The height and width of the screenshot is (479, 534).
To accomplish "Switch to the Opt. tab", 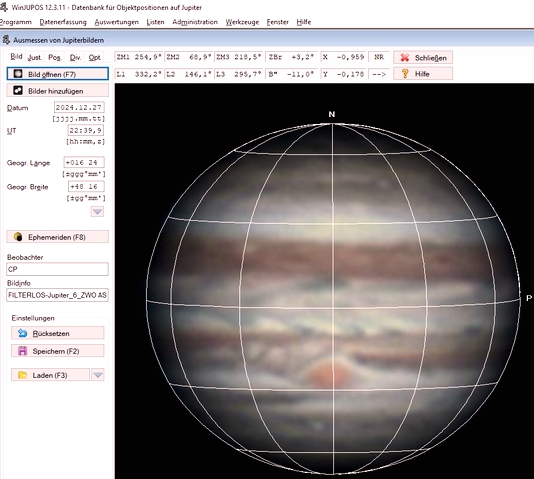I will [94, 57].
